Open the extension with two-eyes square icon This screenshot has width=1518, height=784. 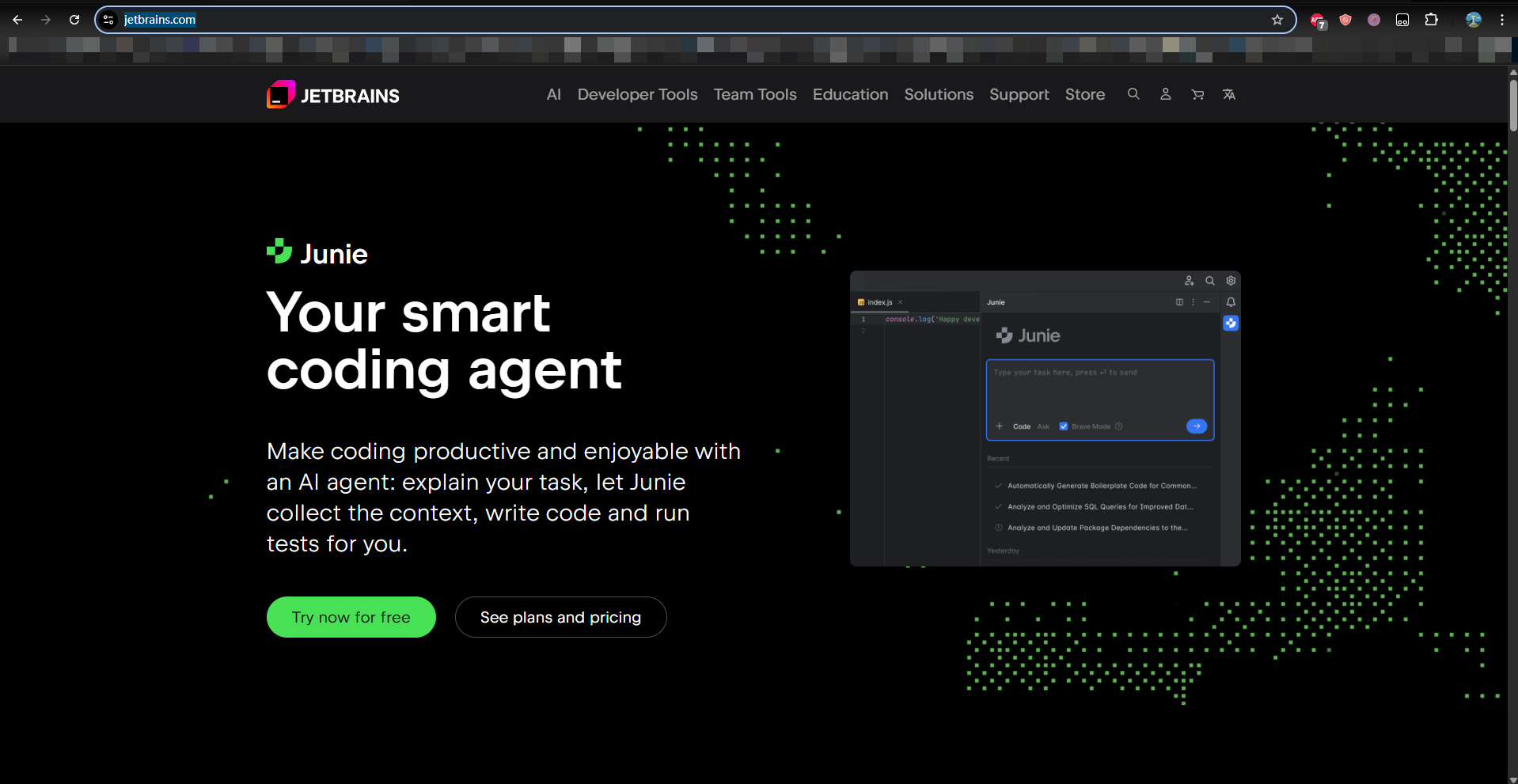(1402, 20)
